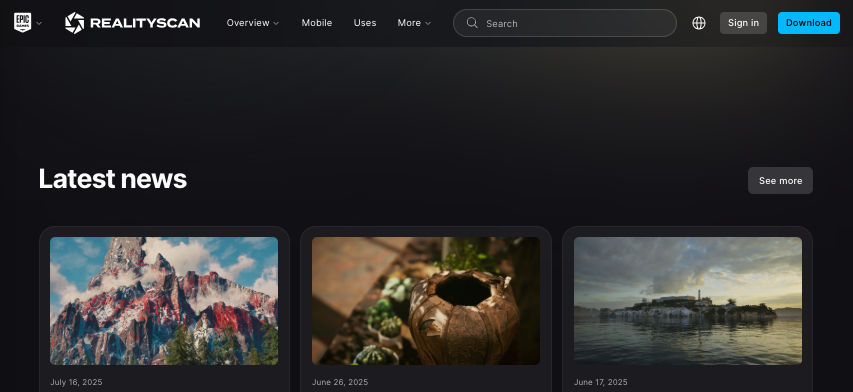
Task: Select the July 16, 2025 date text
Action: point(76,382)
